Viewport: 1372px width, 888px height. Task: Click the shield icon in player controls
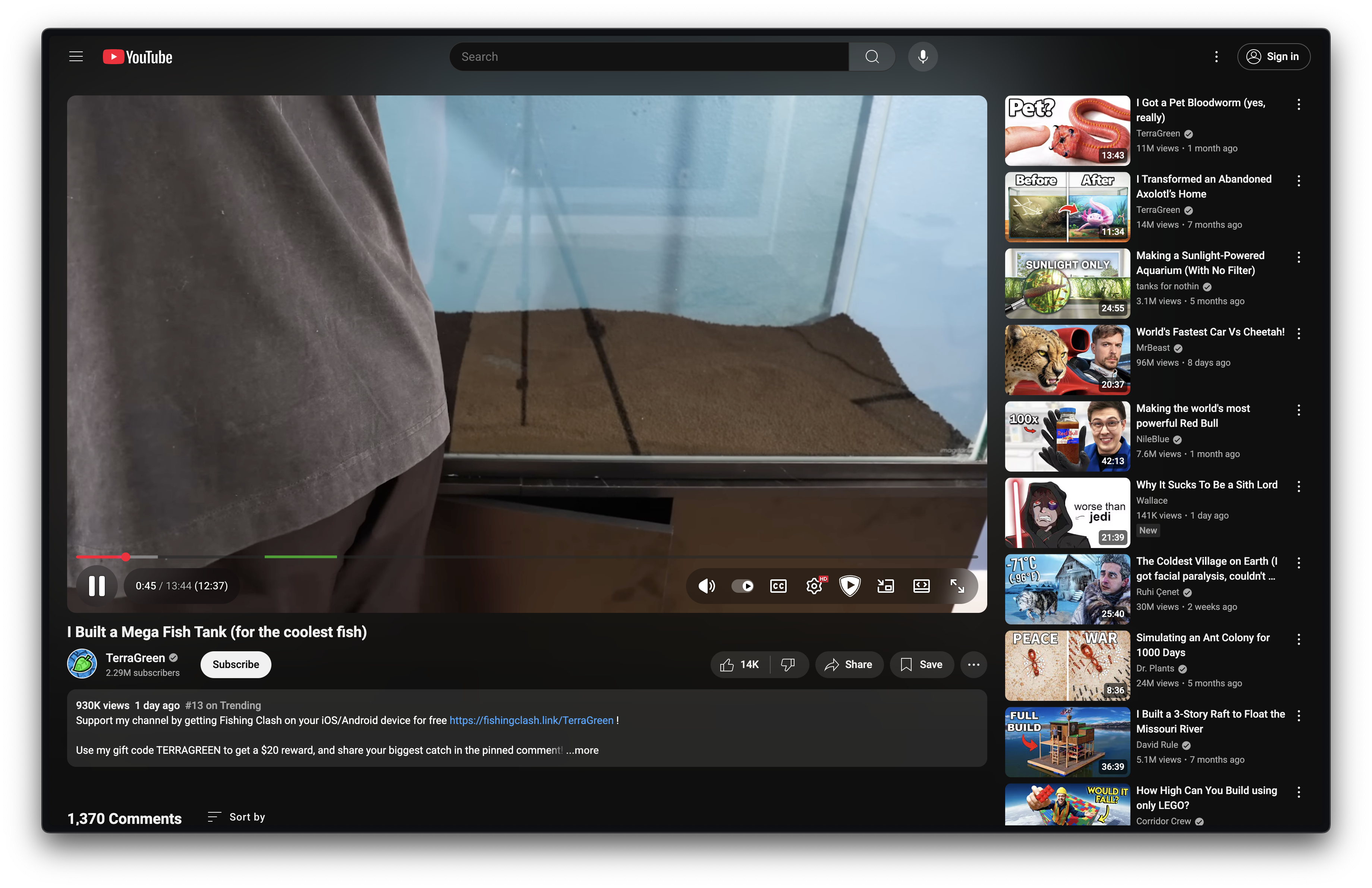(850, 586)
